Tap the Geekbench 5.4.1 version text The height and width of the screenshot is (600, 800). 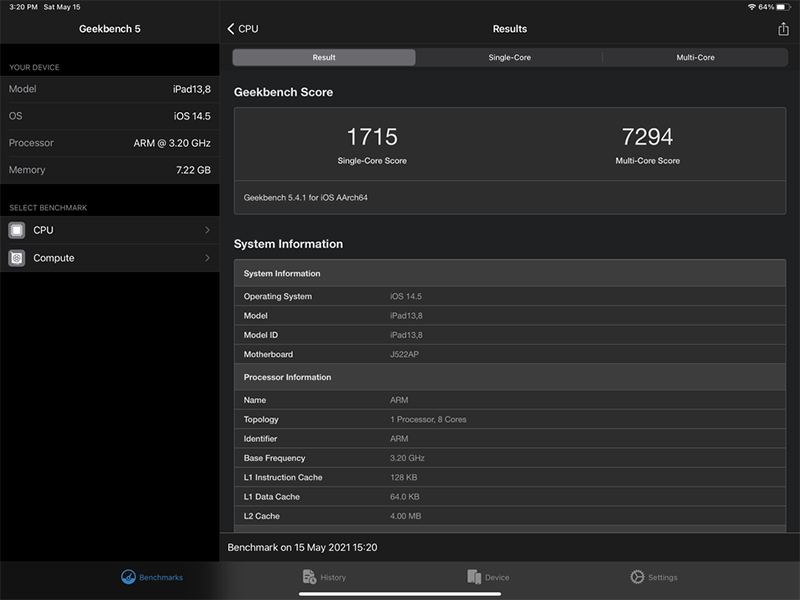(306, 197)
